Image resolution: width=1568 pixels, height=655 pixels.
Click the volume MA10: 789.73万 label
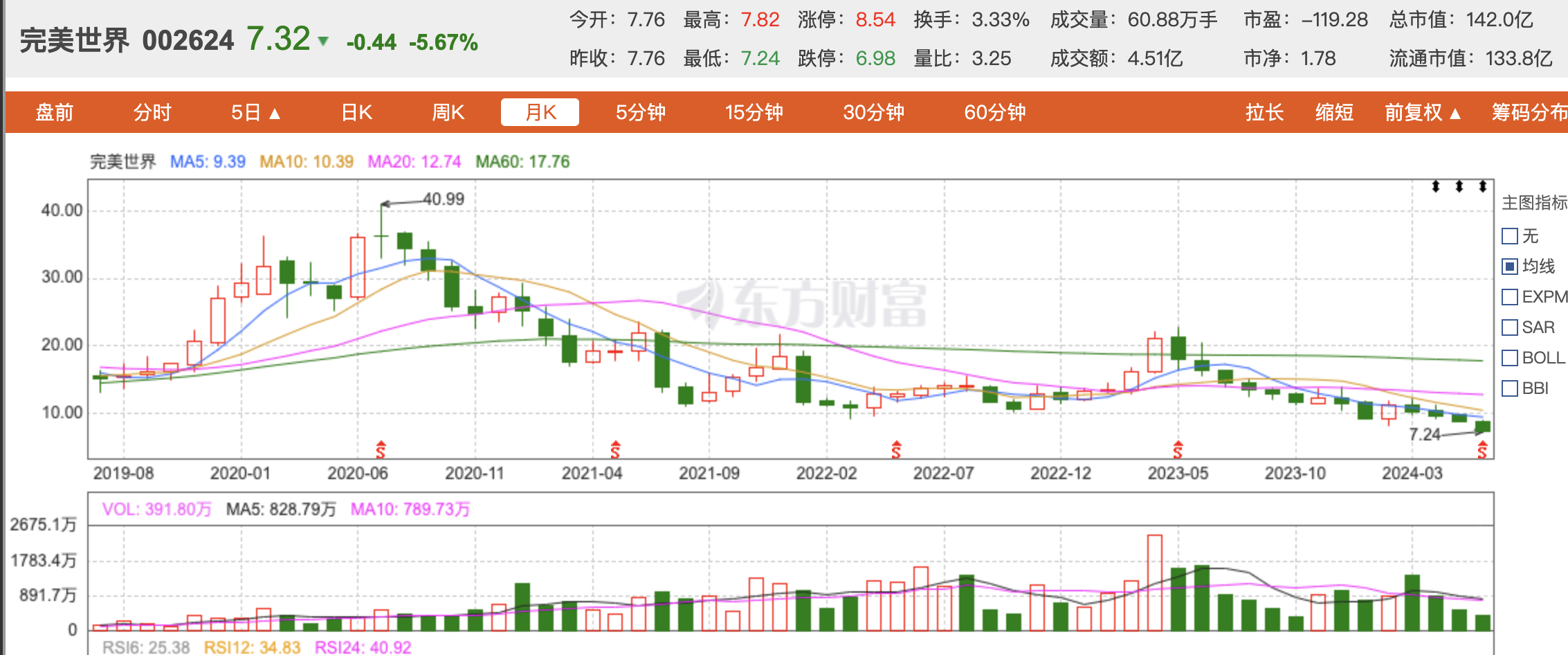410,510
